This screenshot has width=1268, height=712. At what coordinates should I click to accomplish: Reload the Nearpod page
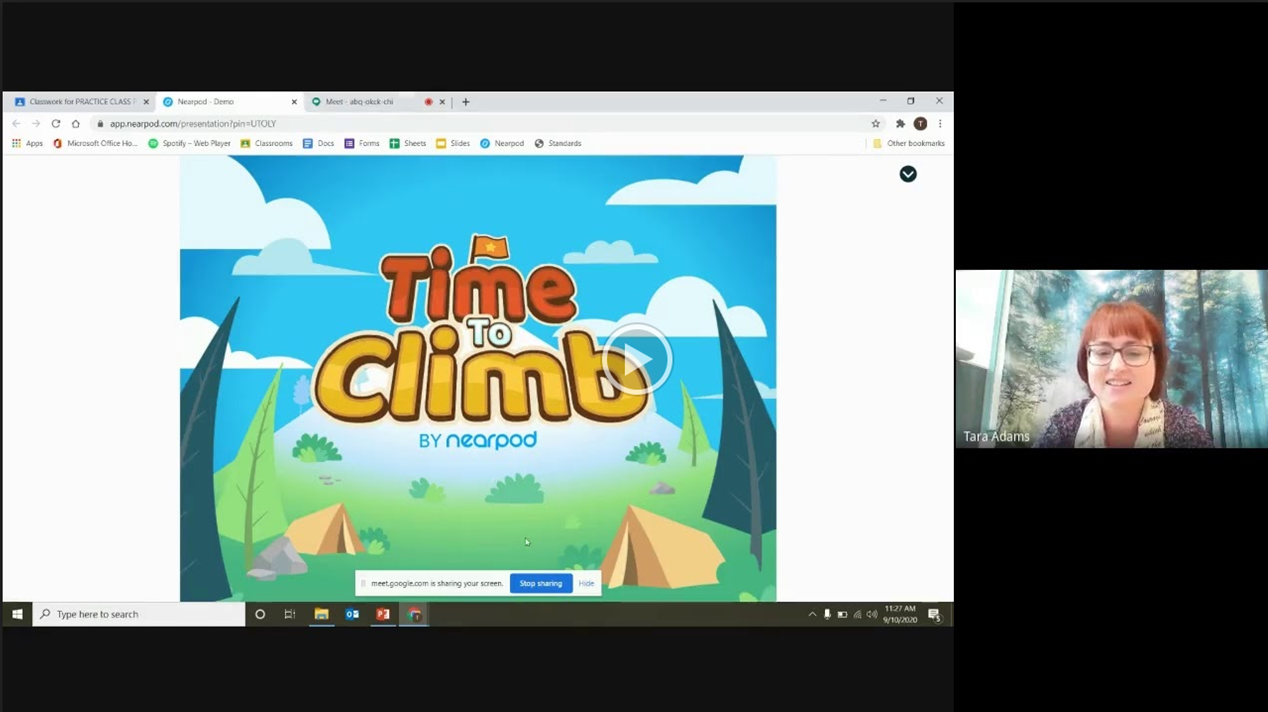56,124
